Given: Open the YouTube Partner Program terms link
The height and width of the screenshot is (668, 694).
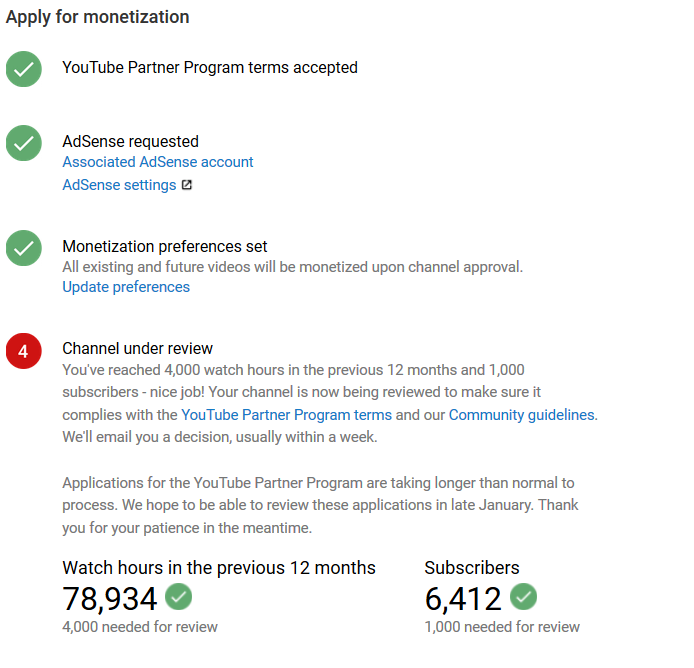Looking at the screenshot, I should click(x=286, y=415).
